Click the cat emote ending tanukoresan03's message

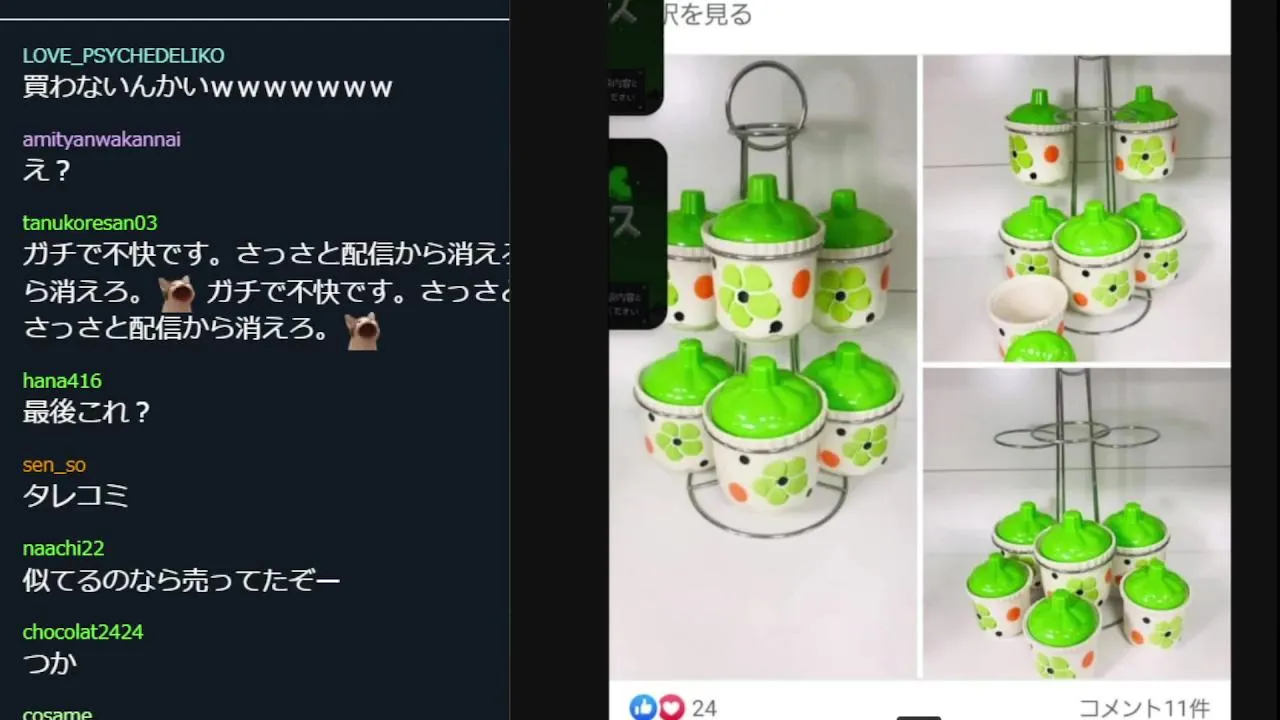pos(362,330)
